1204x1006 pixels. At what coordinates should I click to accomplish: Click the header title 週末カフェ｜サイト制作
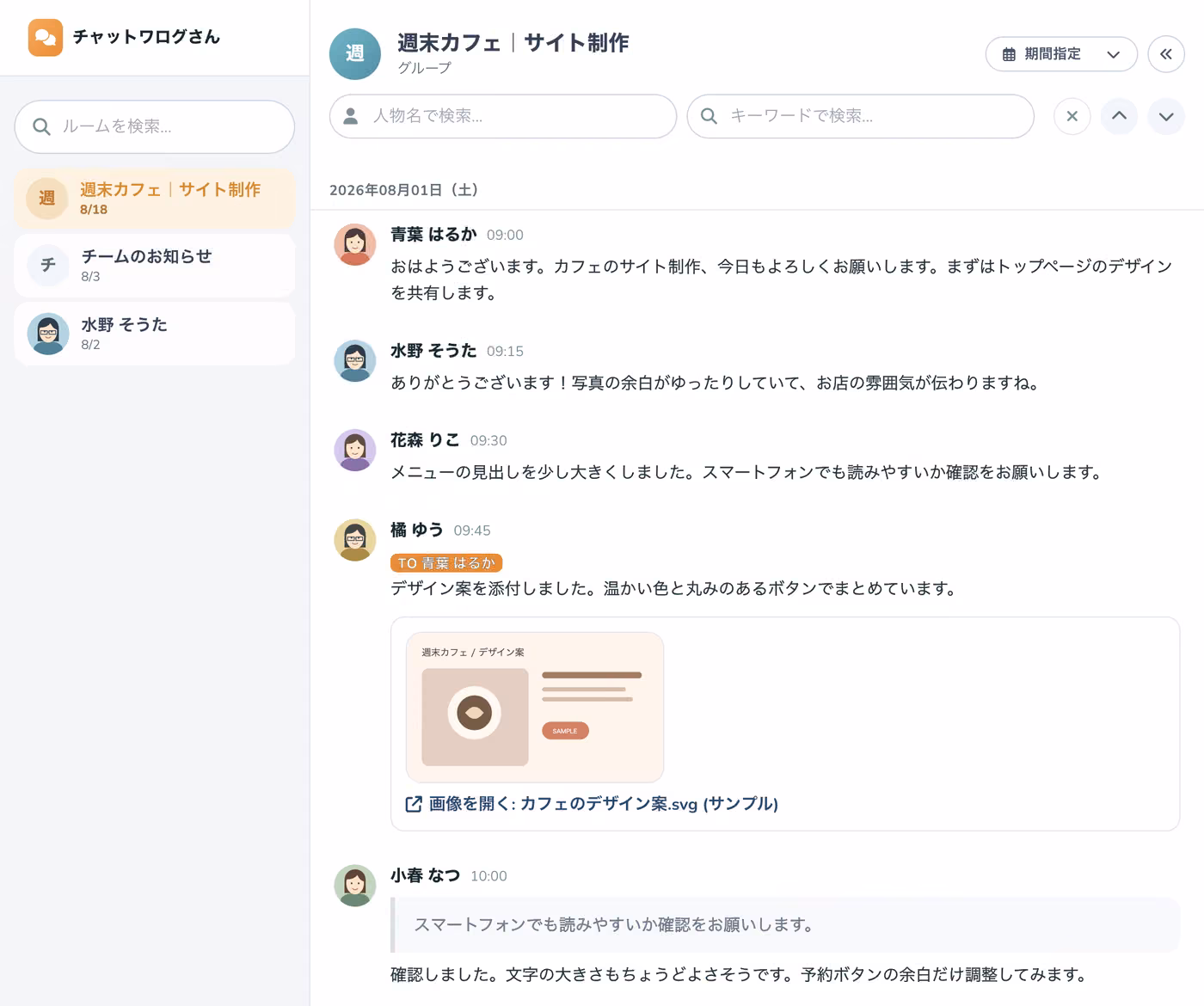tap(513, 42)
